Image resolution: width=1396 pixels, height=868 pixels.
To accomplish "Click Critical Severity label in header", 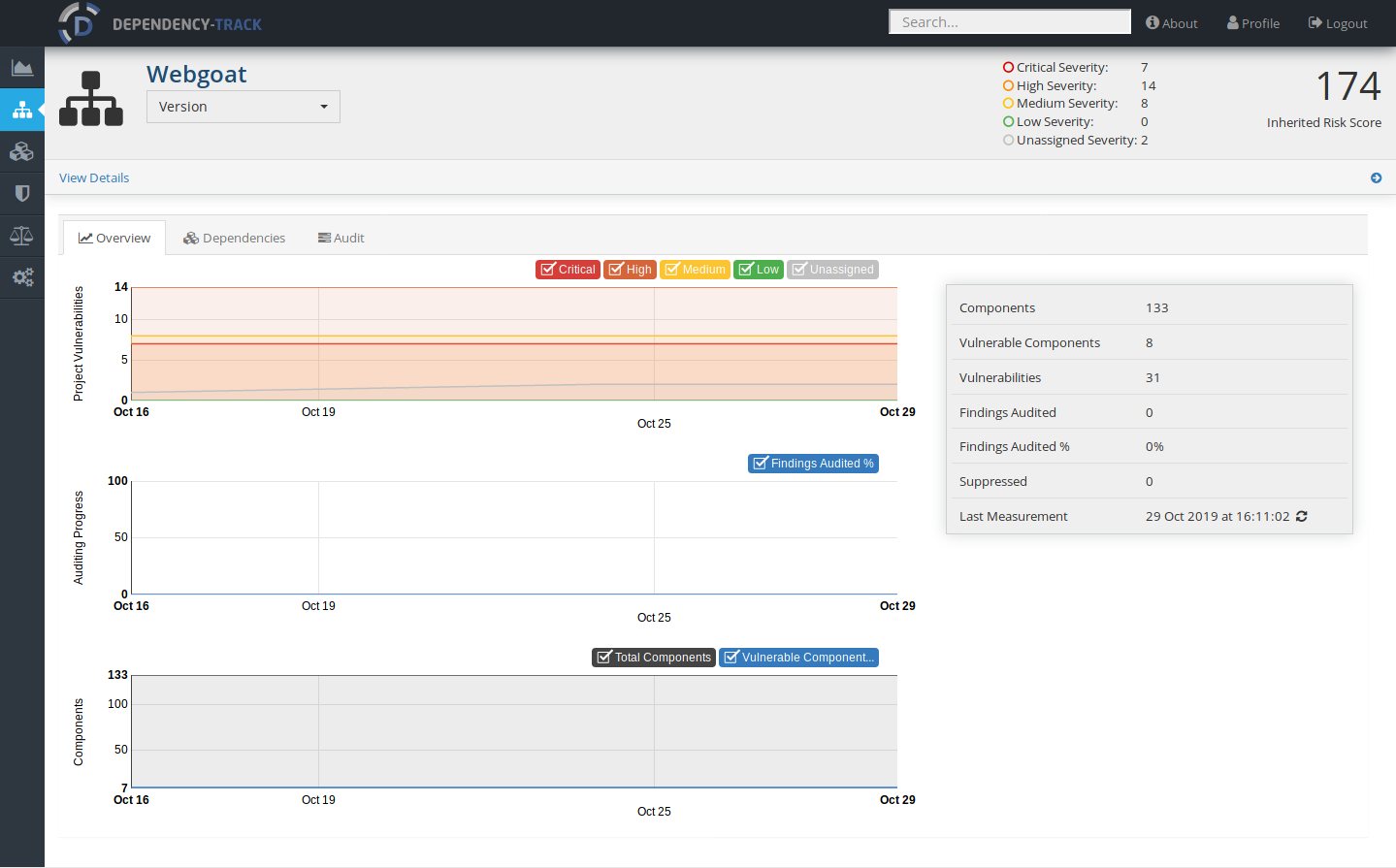I will [1061, 68].
